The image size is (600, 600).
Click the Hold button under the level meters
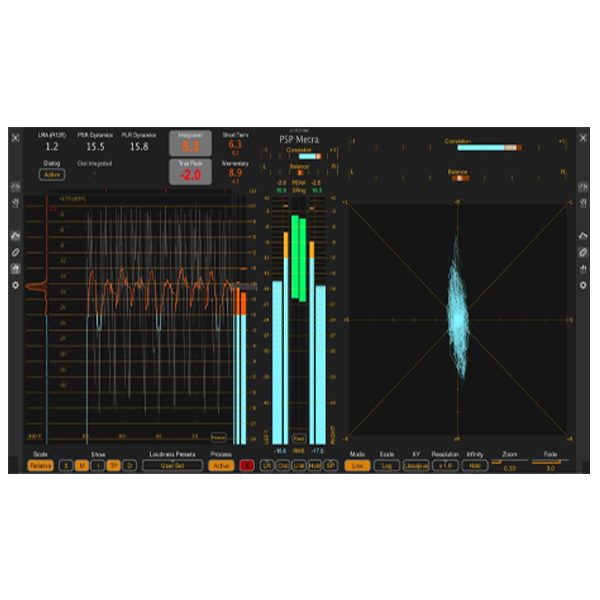point(315,465)
